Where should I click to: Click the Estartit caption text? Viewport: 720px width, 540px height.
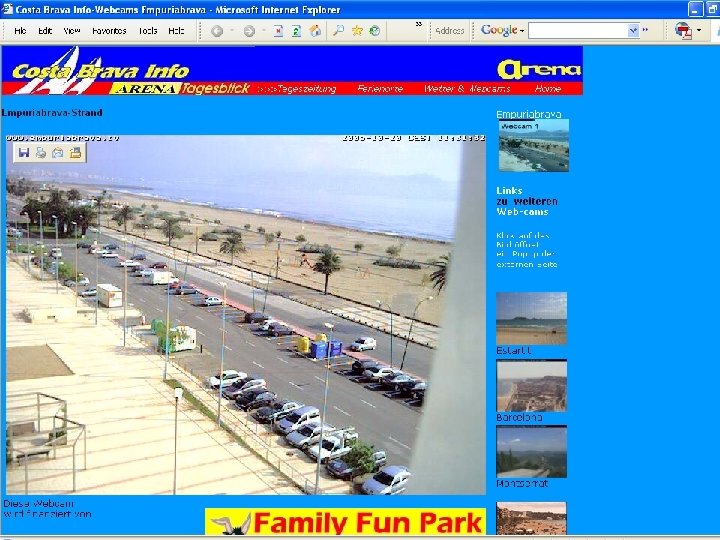click(x=514, y=351)
